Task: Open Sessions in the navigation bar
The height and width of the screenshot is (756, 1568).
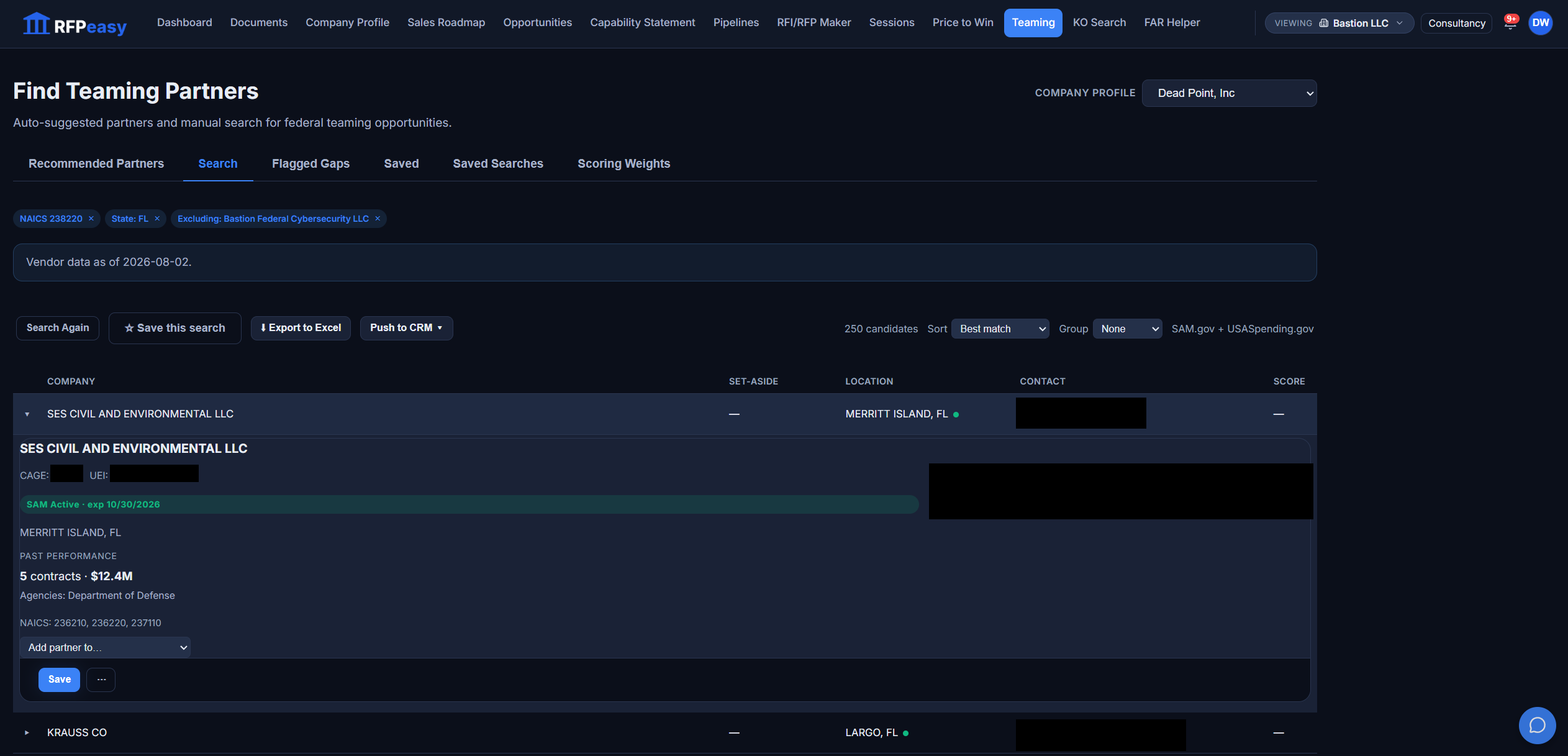Action: (892, 22)
